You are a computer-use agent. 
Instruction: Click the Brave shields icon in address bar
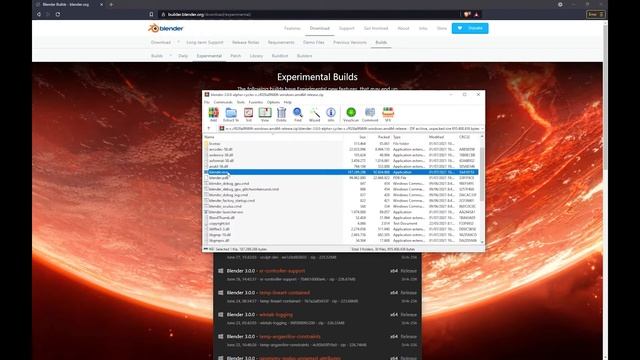click(x=467, y=14)
